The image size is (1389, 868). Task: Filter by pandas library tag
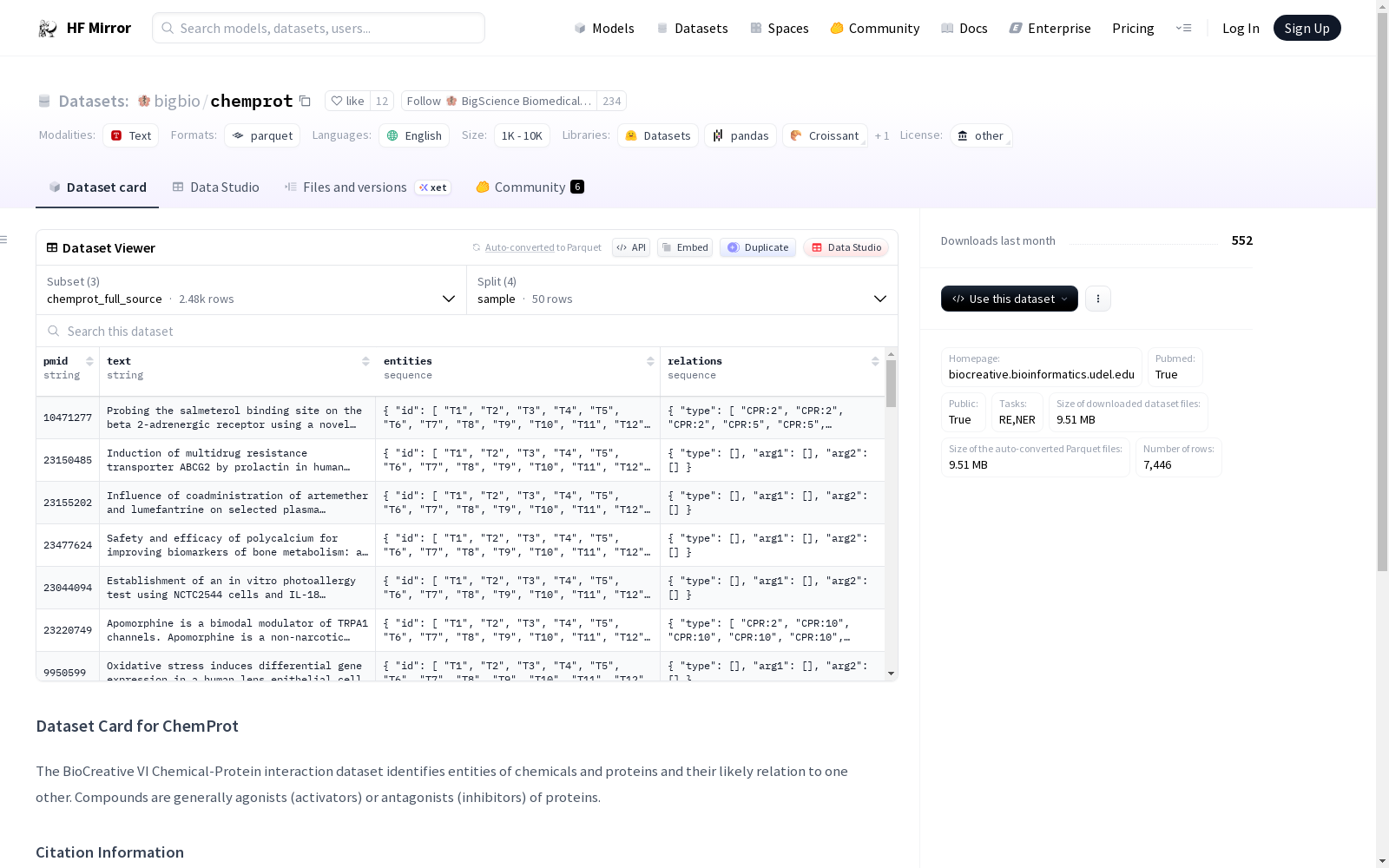741,135
